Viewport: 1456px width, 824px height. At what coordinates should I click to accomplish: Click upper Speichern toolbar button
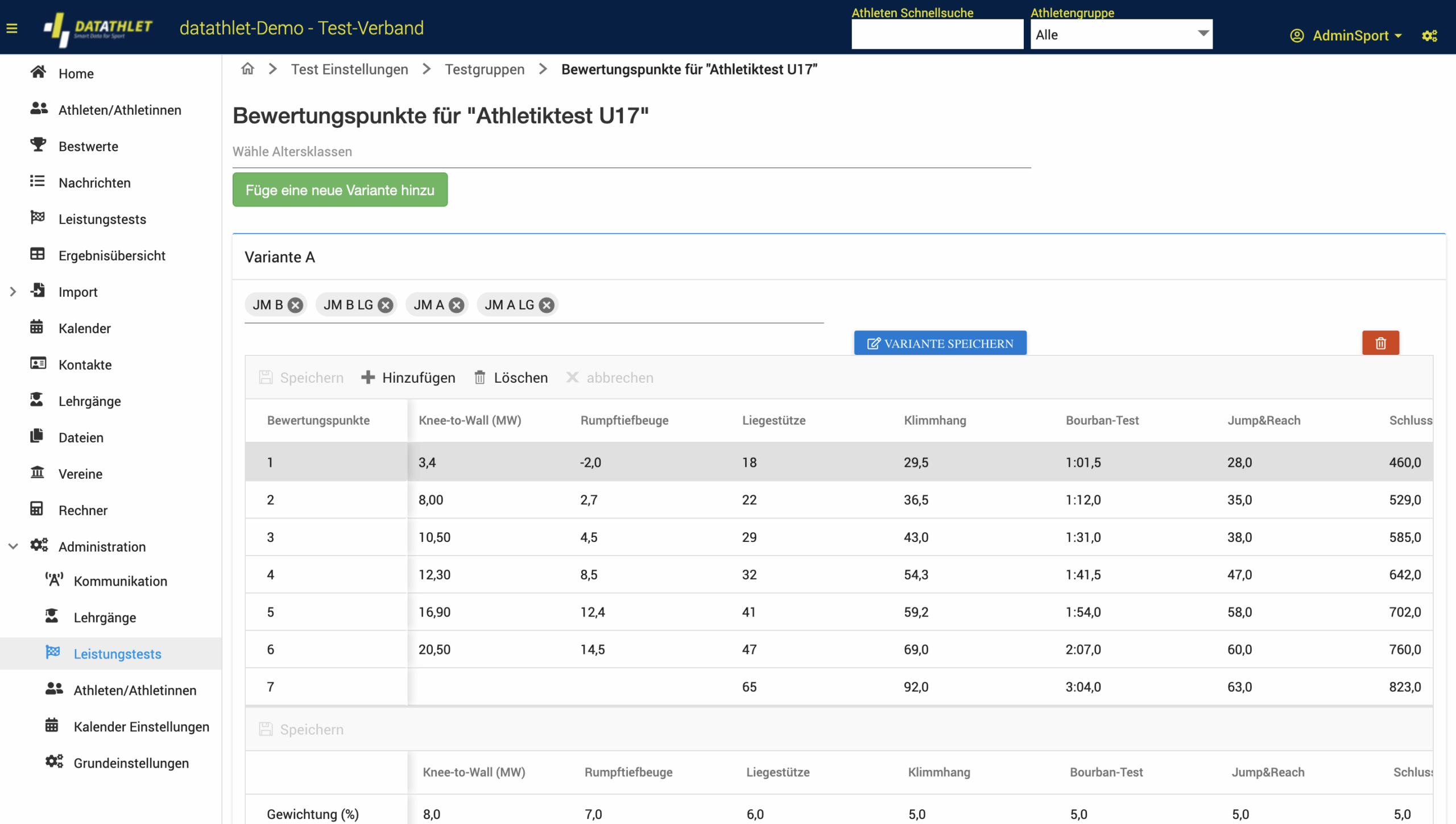coord(301,378)
